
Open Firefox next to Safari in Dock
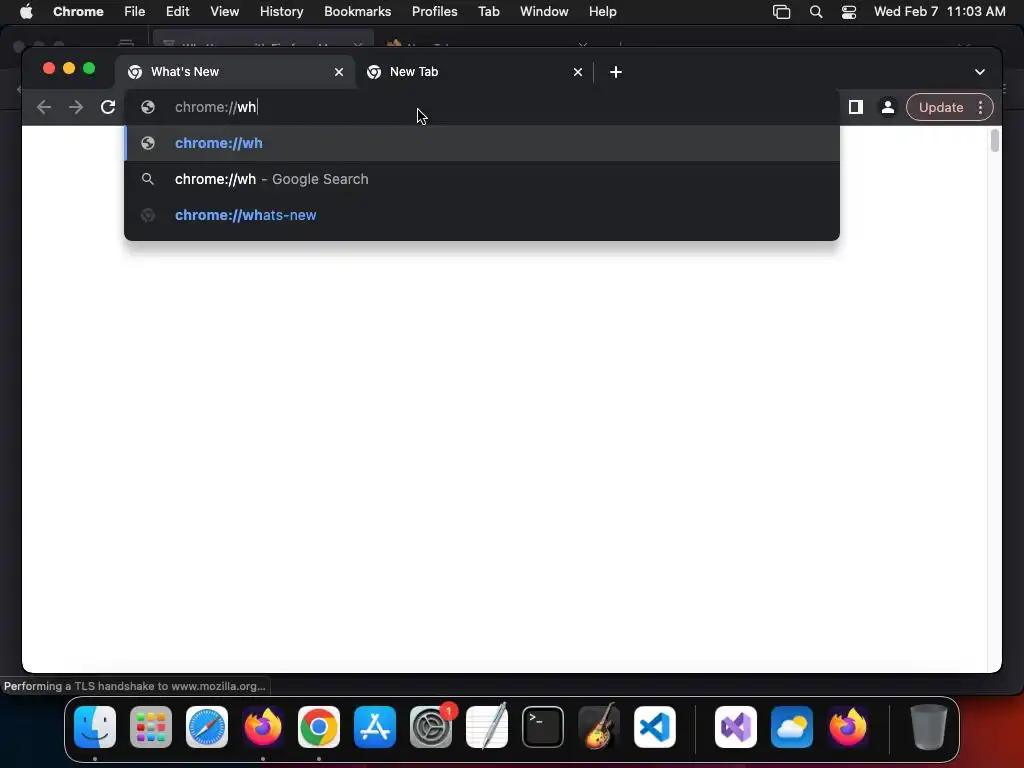pyautogui.click(x=263, y=727)
